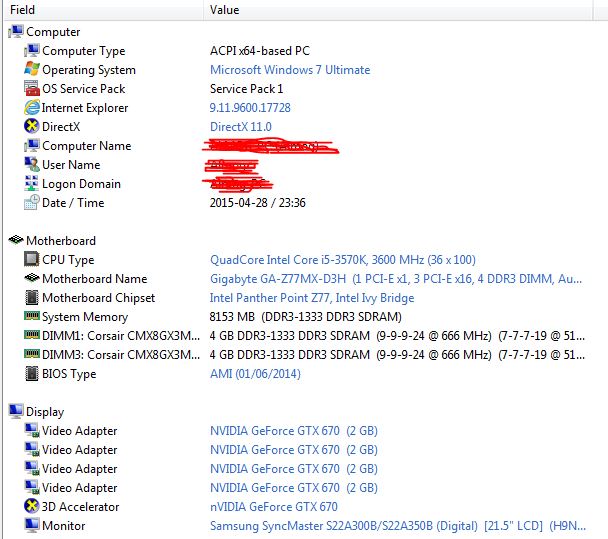
Task: Select the Computer section header
Action: [53, 32]
